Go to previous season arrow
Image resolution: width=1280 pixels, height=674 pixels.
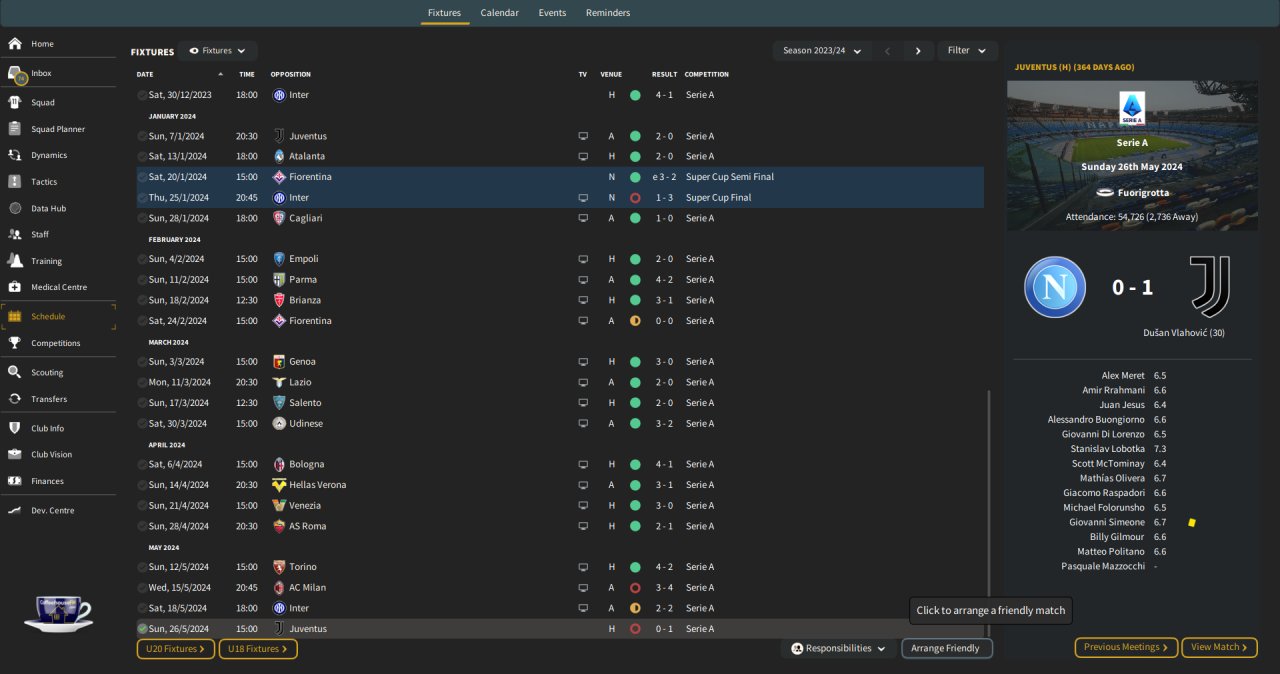click(887, 51)
